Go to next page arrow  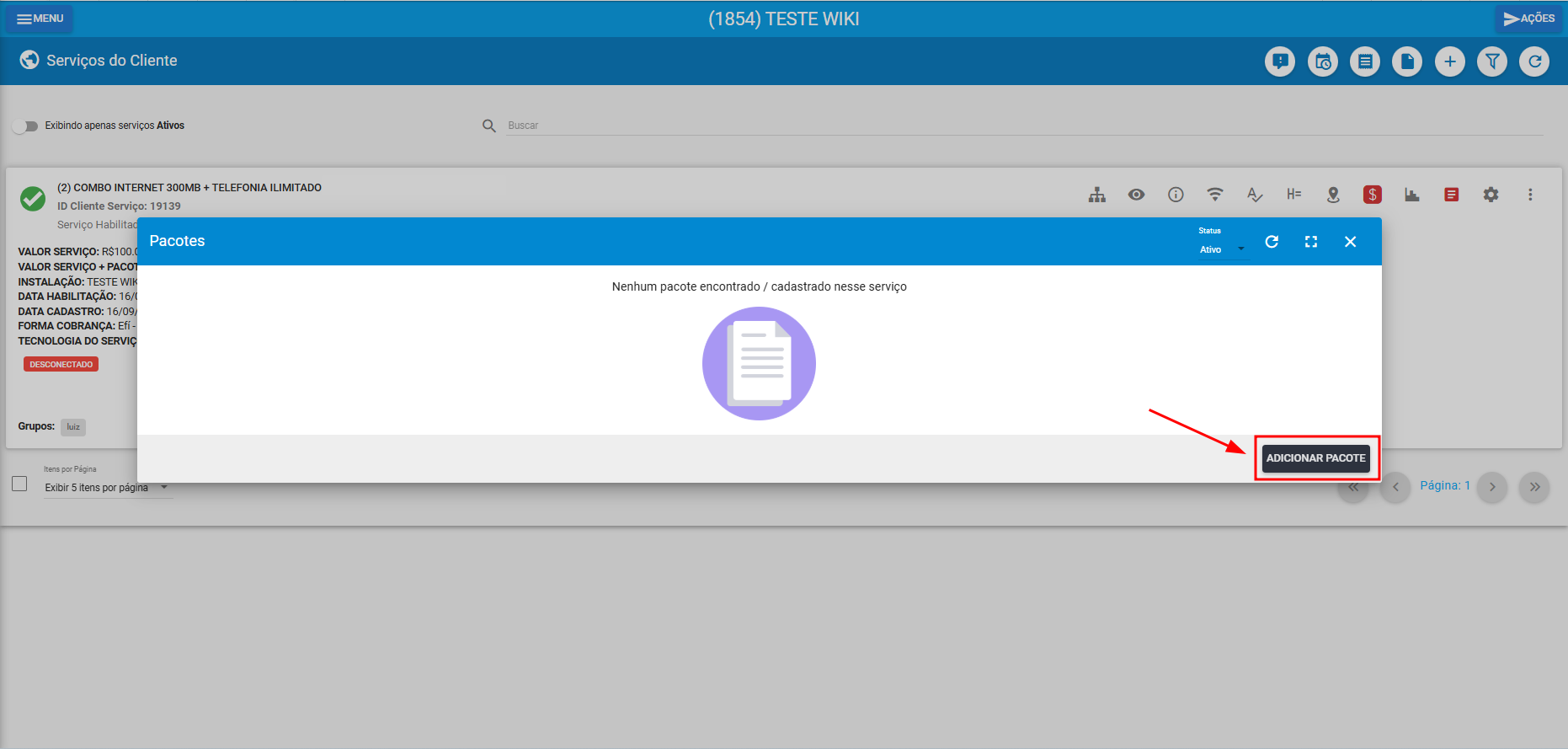point(1492,487)
